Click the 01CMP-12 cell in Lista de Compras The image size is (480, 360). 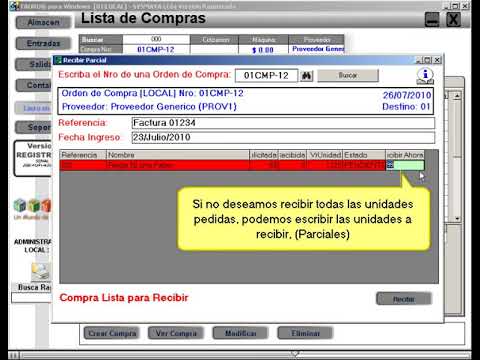(156, 49)
